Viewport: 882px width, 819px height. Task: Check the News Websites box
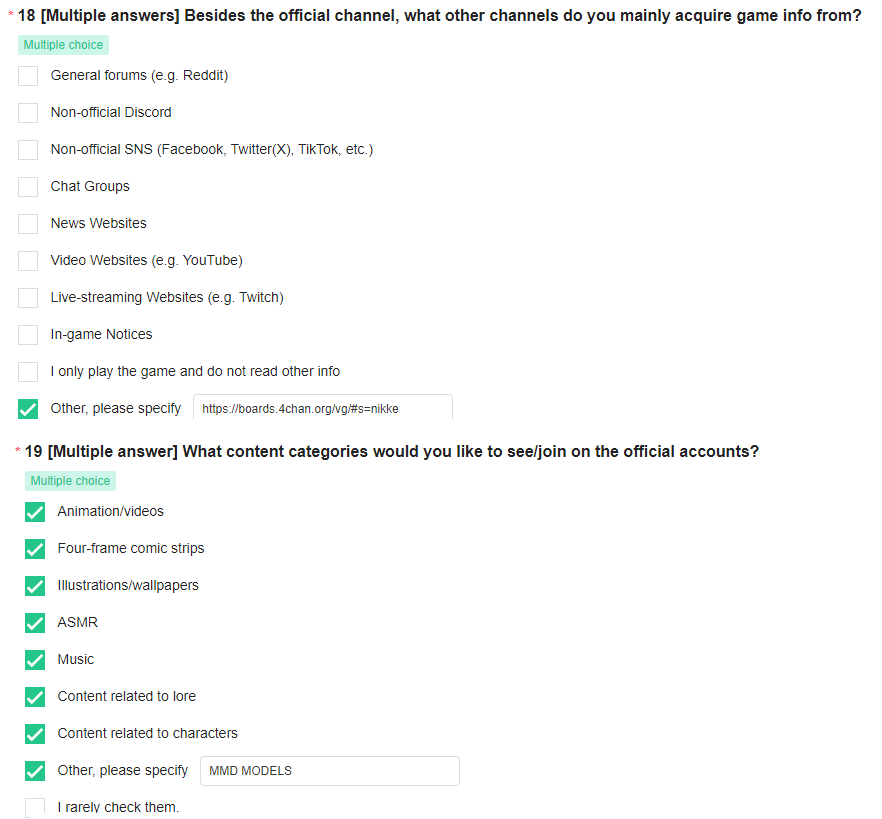[28, 224]
